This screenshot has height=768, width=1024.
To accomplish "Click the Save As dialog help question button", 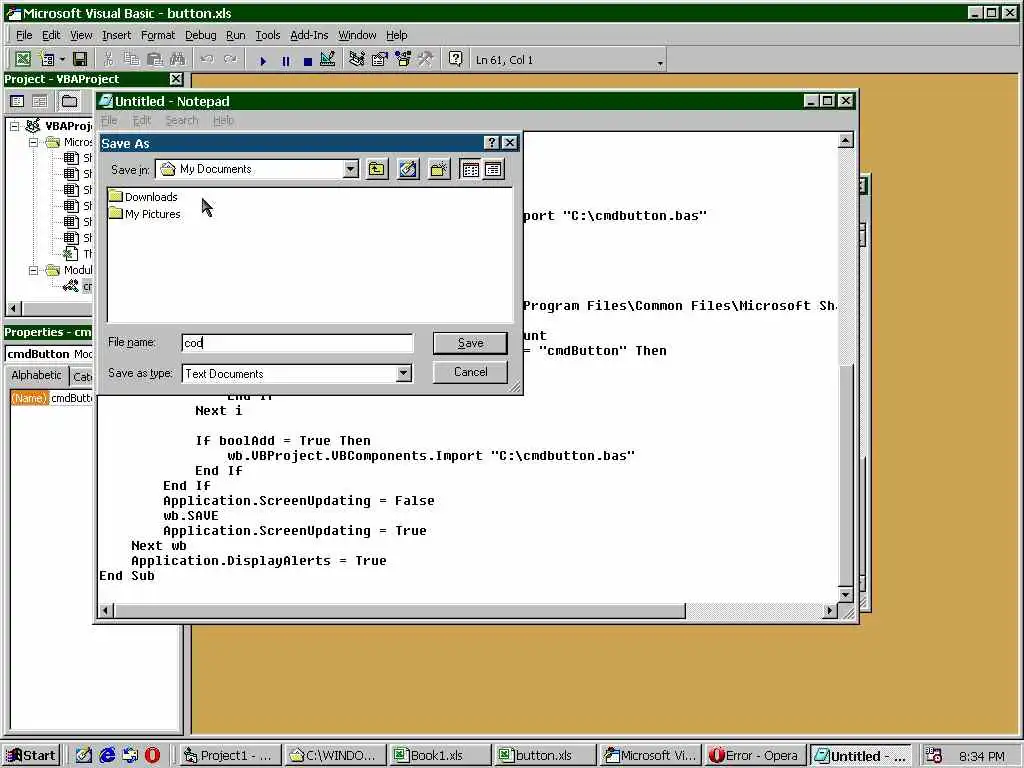I will click(492, 143).
